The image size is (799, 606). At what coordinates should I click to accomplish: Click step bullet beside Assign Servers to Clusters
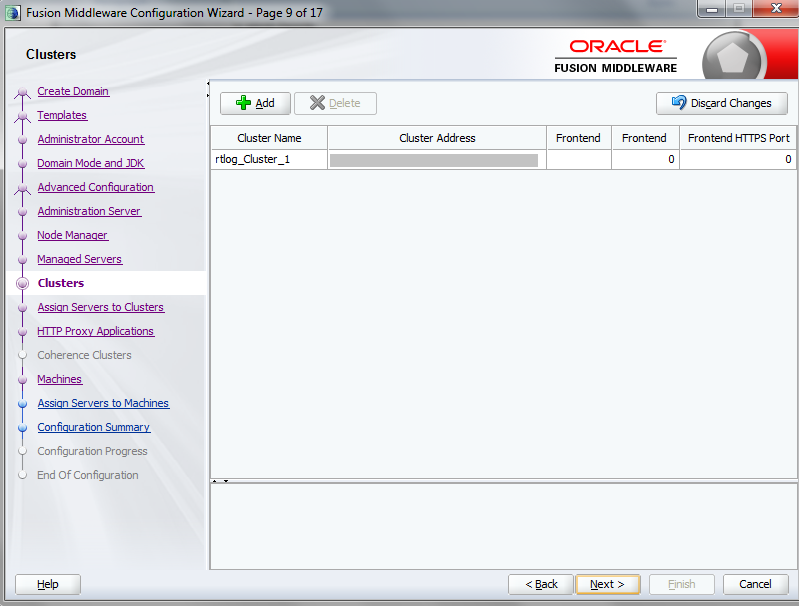(22, 308)
